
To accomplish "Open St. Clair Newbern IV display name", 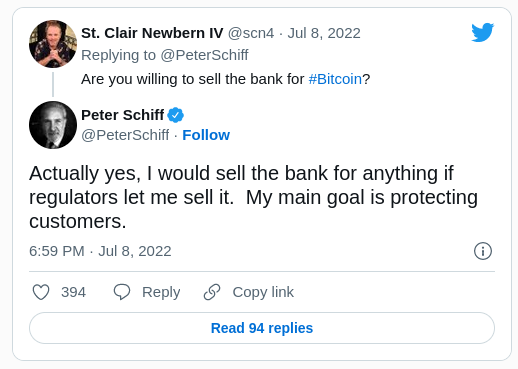I will (152, 33).
